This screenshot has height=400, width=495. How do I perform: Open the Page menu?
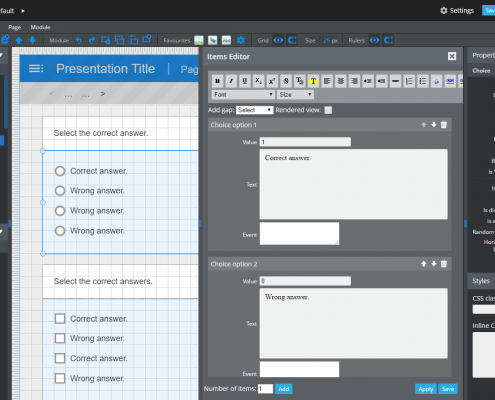tap(15, 27)
